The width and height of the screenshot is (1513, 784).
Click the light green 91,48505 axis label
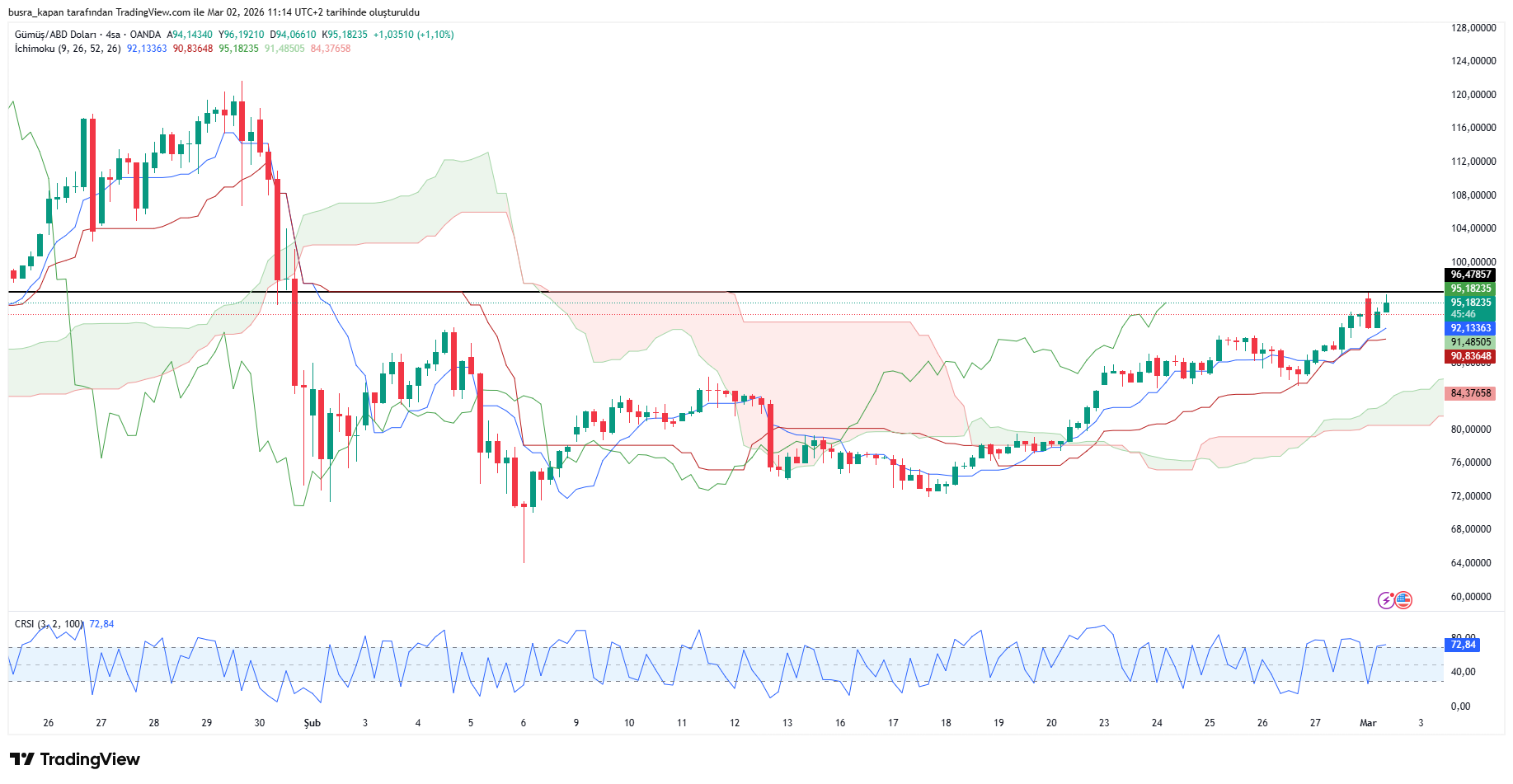[x=1470, y=342]
